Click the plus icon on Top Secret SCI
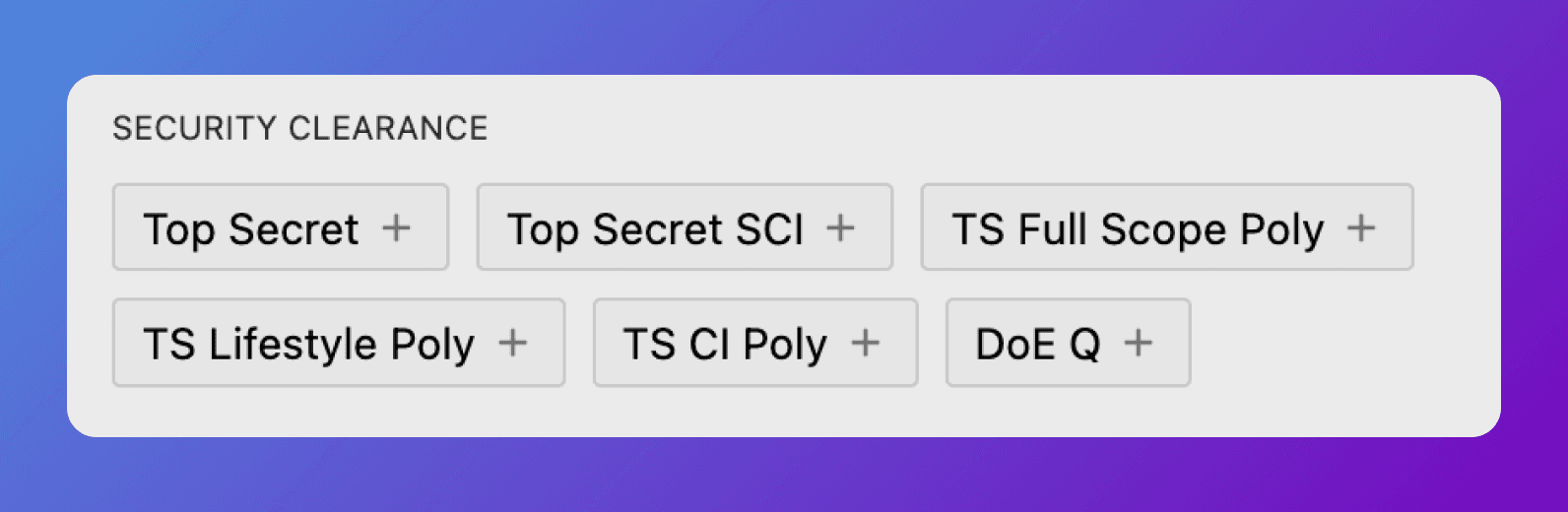 (x=840, y=228)
